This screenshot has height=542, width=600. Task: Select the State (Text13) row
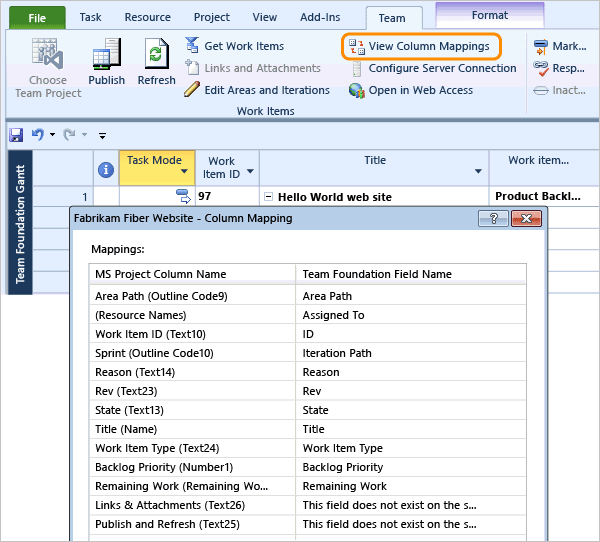(308, 410)
